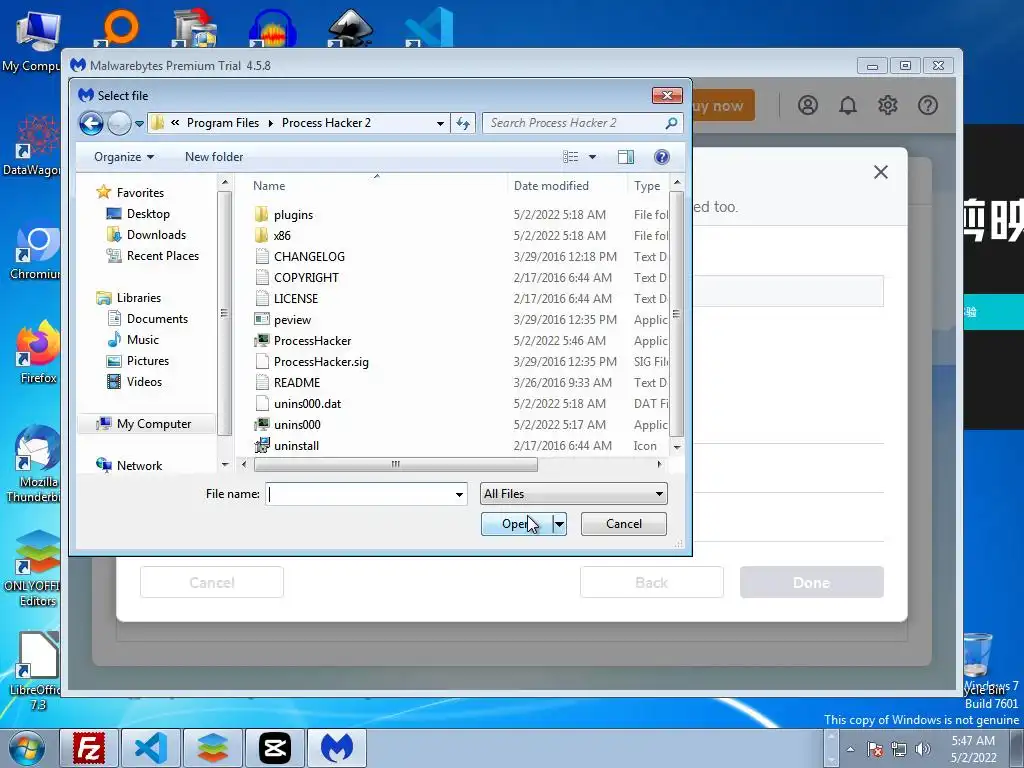Click the Windows Start button
Viewport: 1024px width, 768px height.
27,748
